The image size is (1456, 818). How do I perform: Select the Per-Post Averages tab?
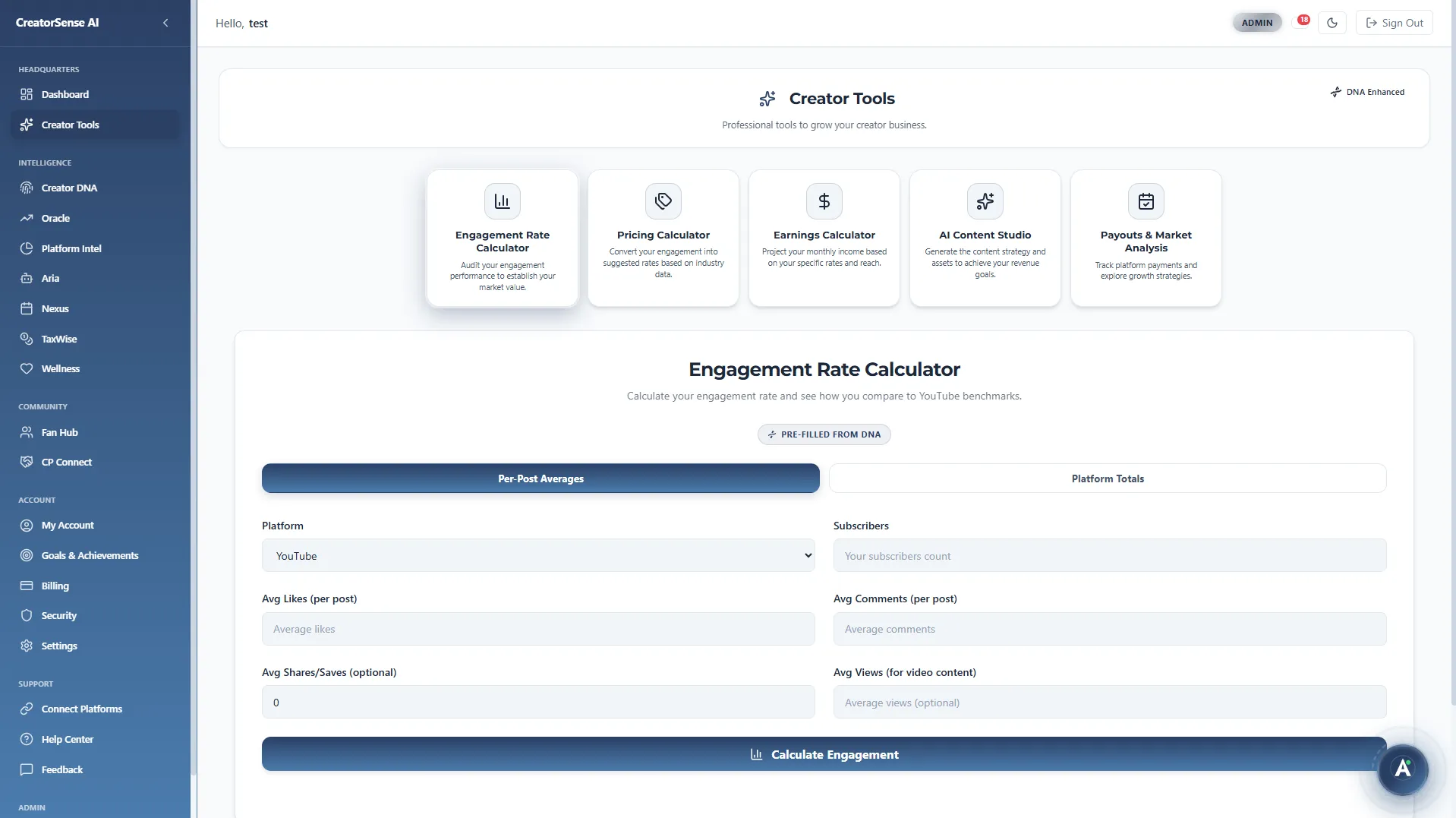coord(540,478)
